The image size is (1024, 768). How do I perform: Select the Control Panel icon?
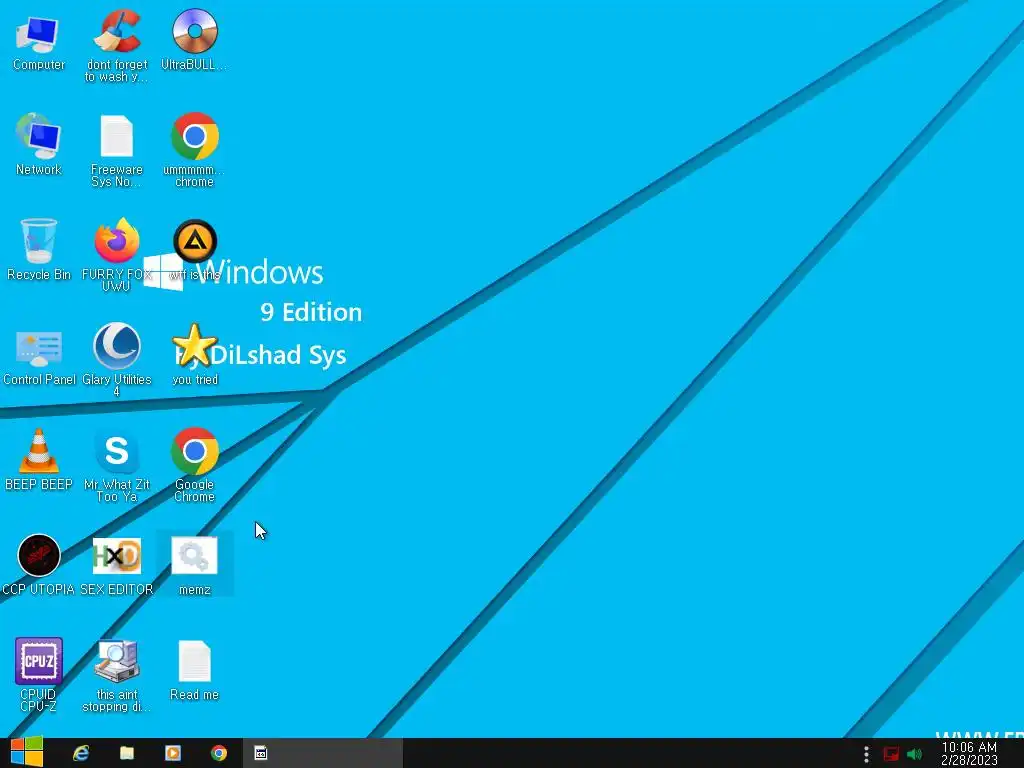click(x=39, y=357)
